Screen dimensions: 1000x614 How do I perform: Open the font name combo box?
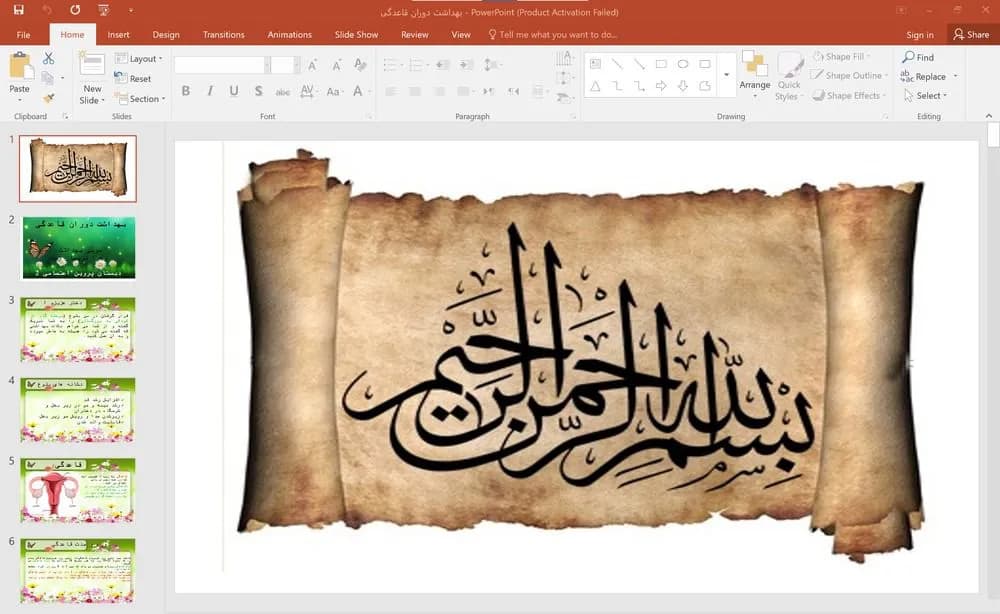pos(221,65)
